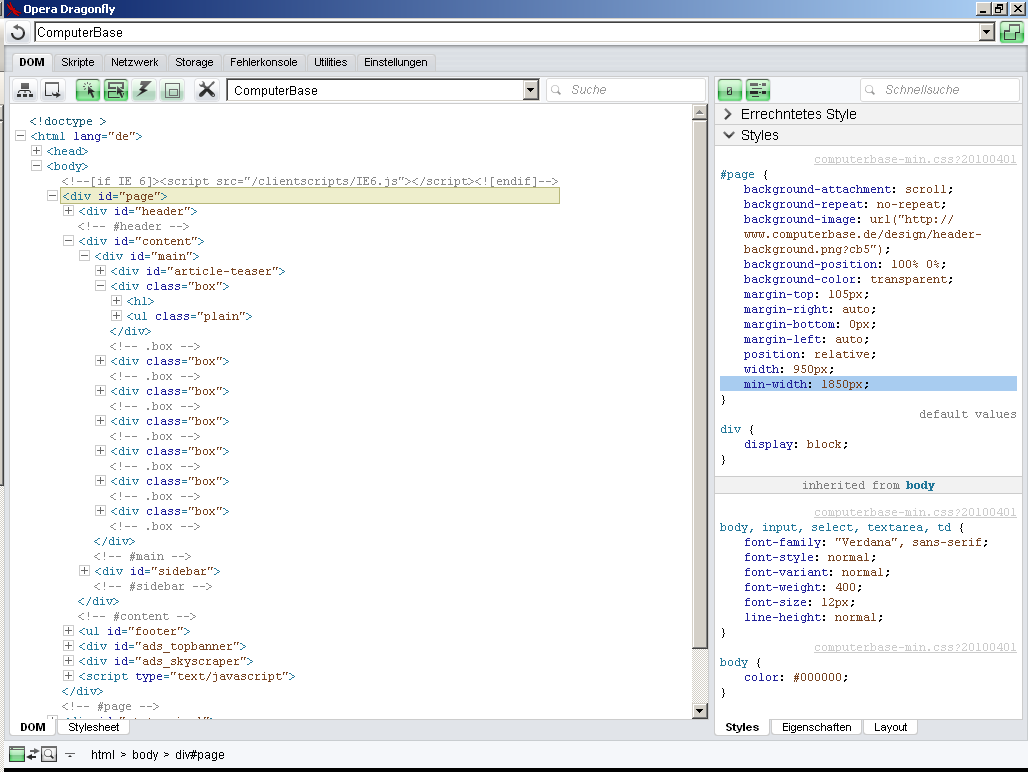
Task: Collapse the div id="main" node
Action: click(85, 256)
